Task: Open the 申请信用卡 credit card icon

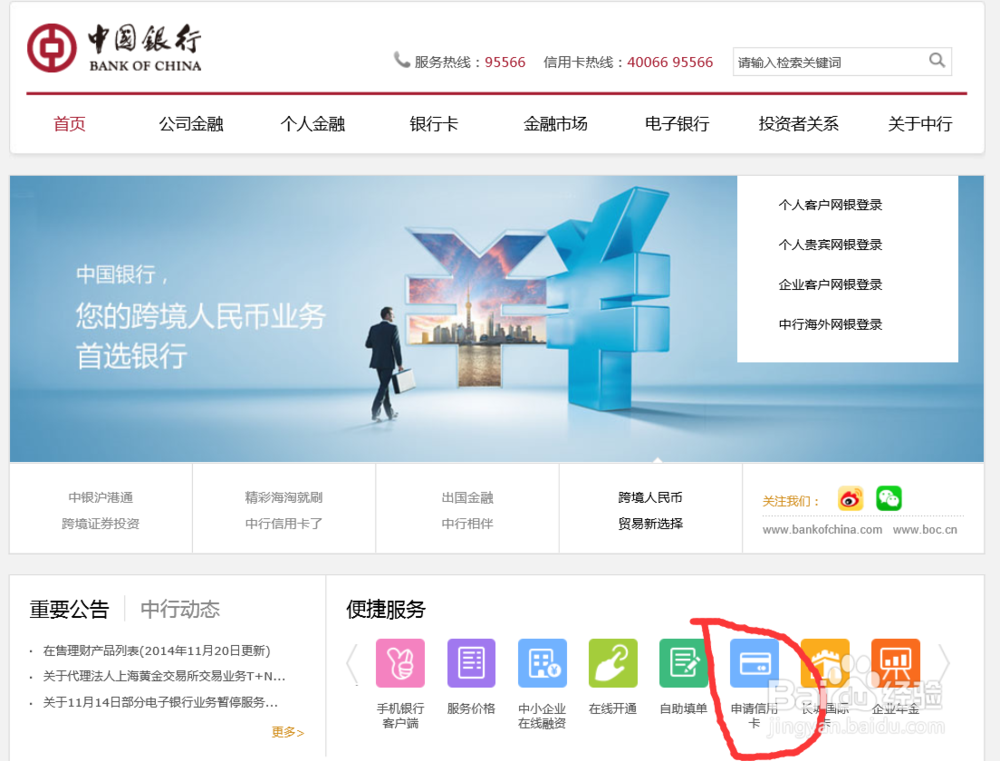Action: 754,663
